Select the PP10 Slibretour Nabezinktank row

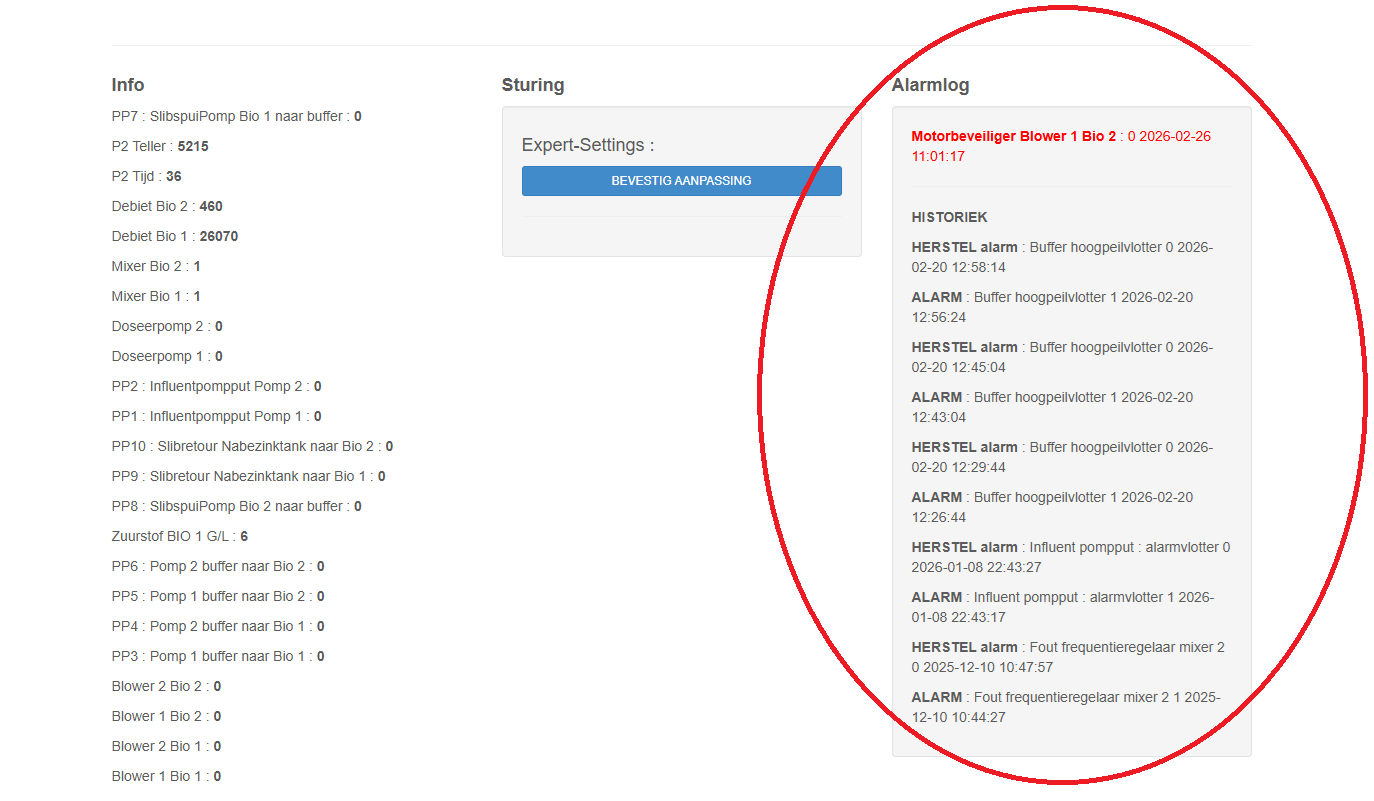coord(252,446)
